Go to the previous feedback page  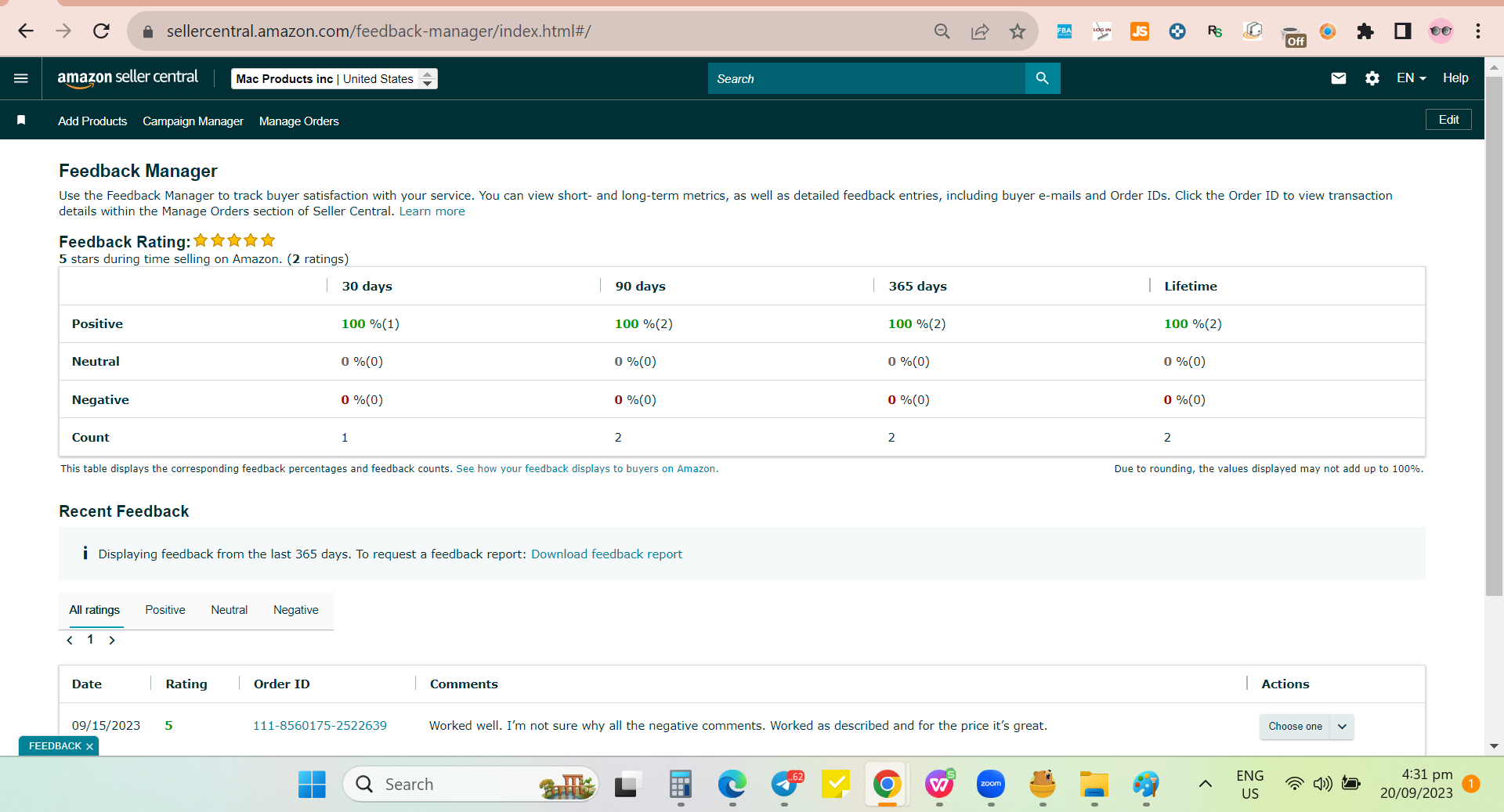click(70, 641)
